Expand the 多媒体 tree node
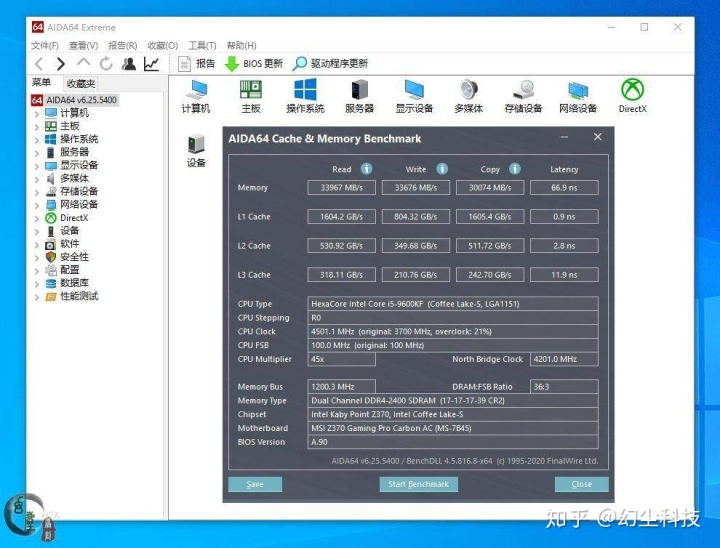The height and width of the screenshot is (548, 720). click(x=37, y=179)
